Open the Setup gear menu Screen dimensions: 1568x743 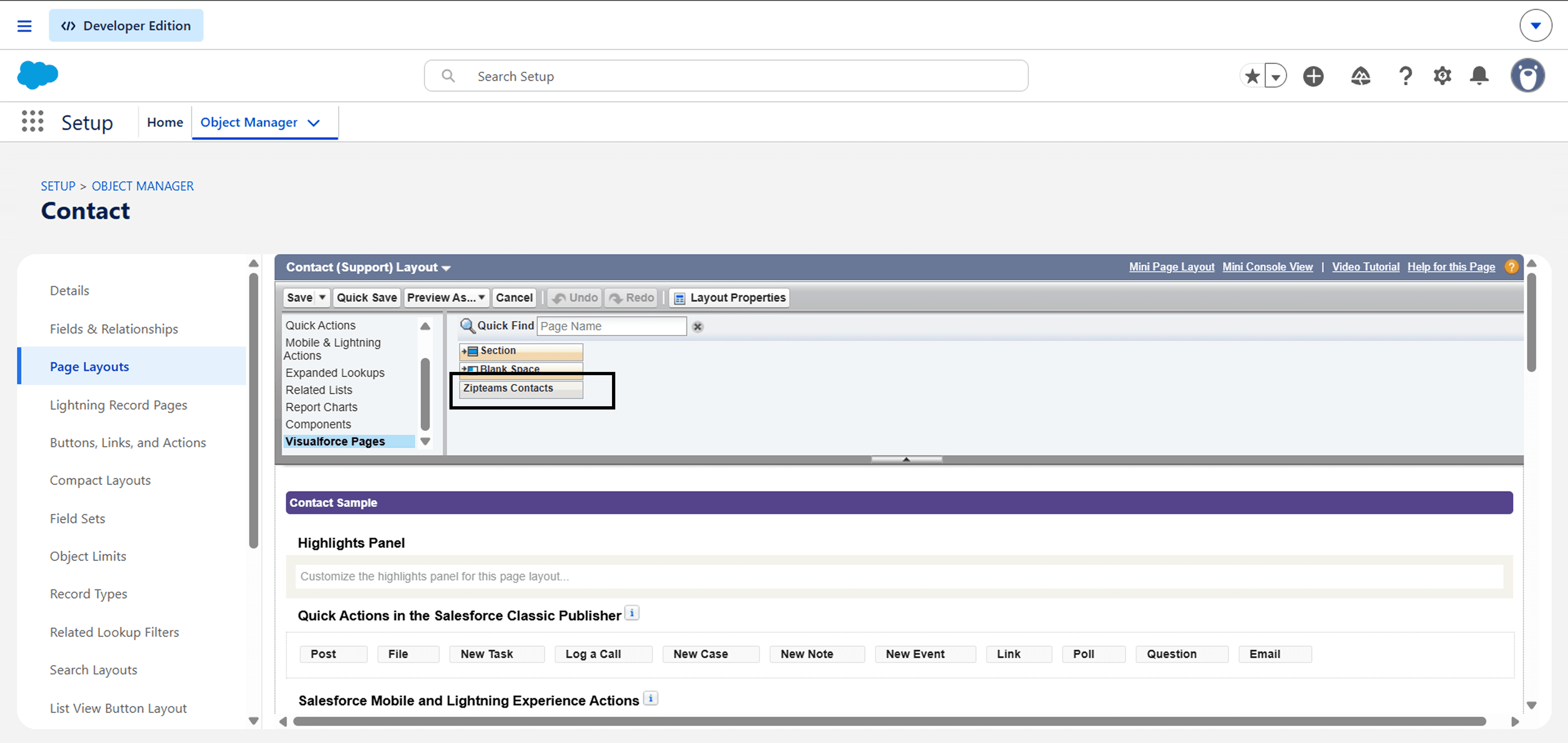1442,76
